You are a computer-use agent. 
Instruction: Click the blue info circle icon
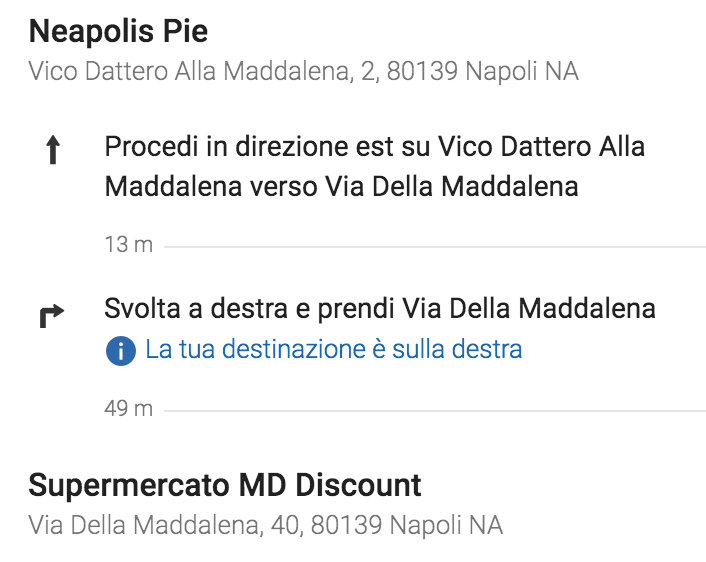point(121,351)
